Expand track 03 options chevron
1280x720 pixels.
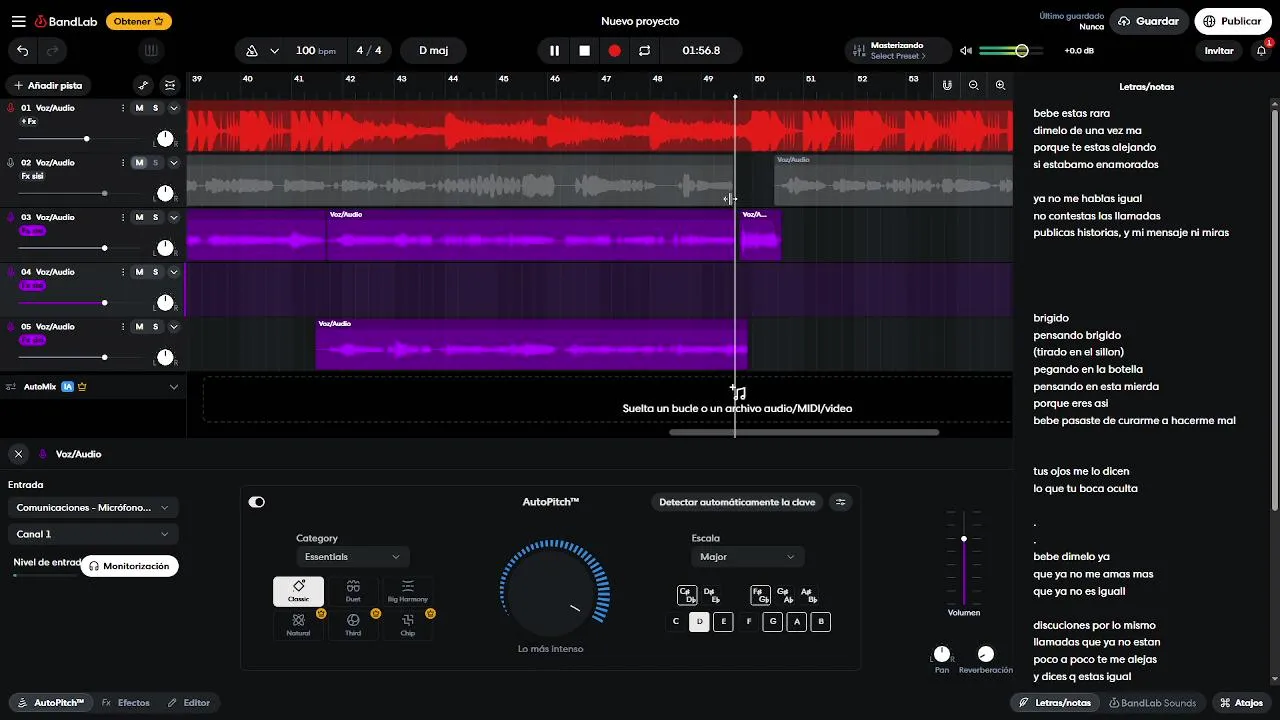174,217
